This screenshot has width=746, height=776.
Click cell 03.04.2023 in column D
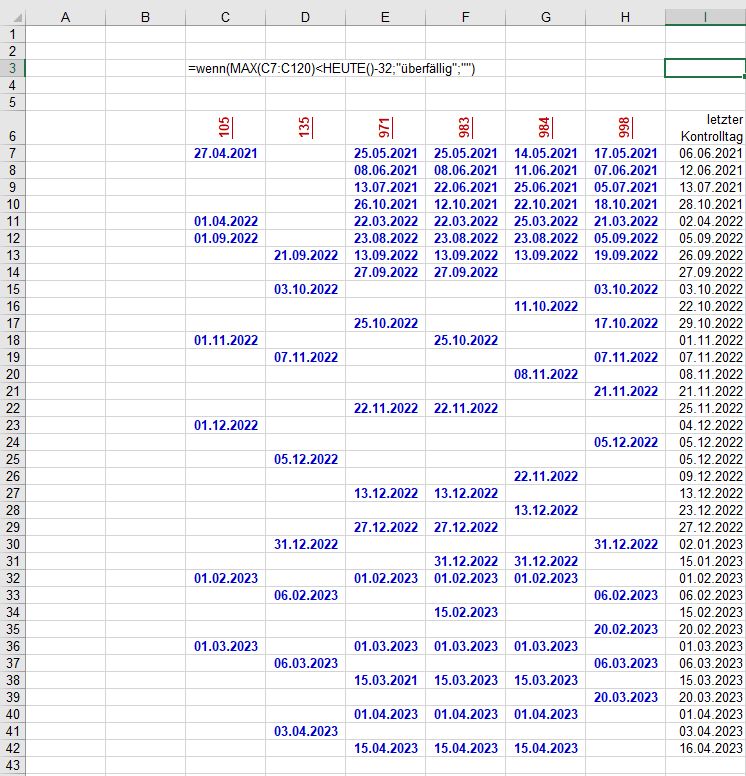click(305, 731)
